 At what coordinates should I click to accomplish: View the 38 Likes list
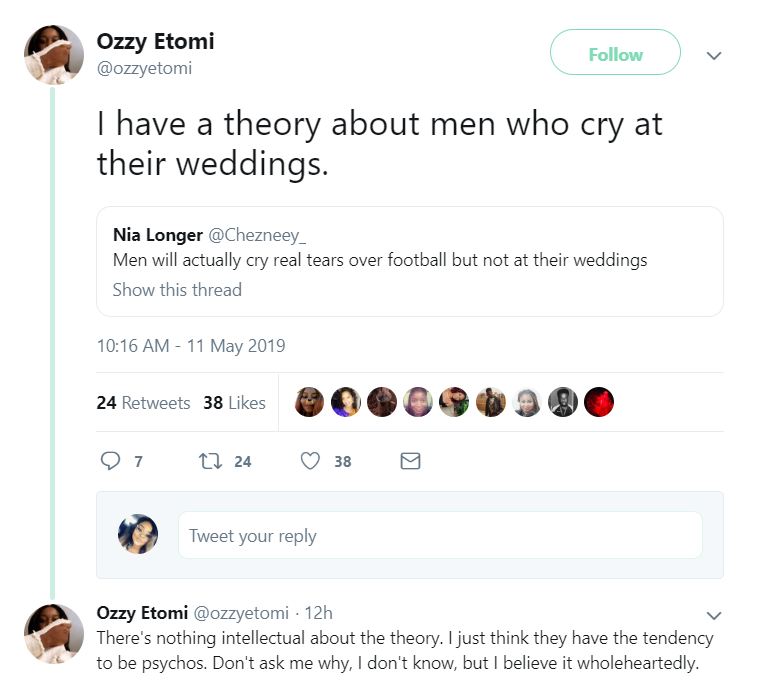pyautogui.click(x=234, y=403)
